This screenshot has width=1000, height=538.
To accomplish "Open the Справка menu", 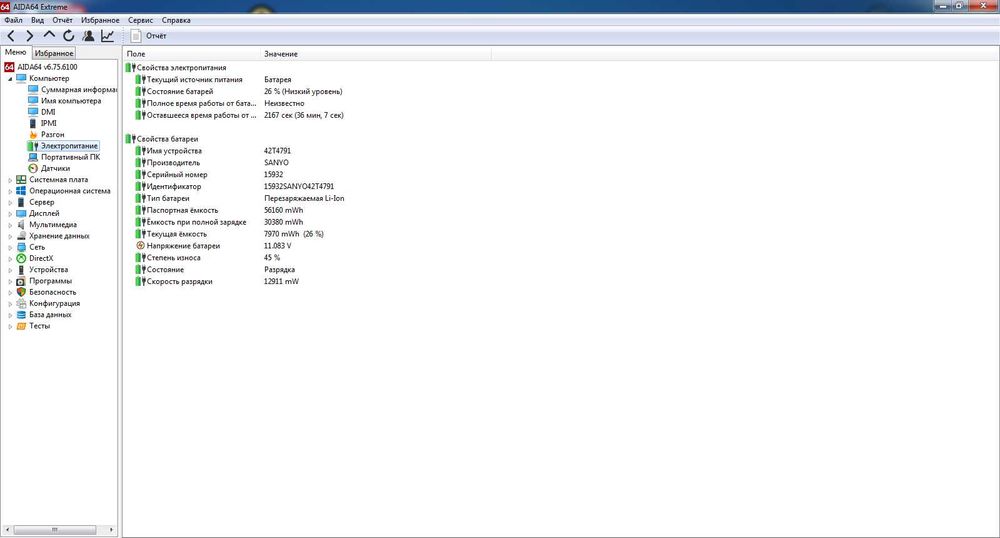I will 176,20.
